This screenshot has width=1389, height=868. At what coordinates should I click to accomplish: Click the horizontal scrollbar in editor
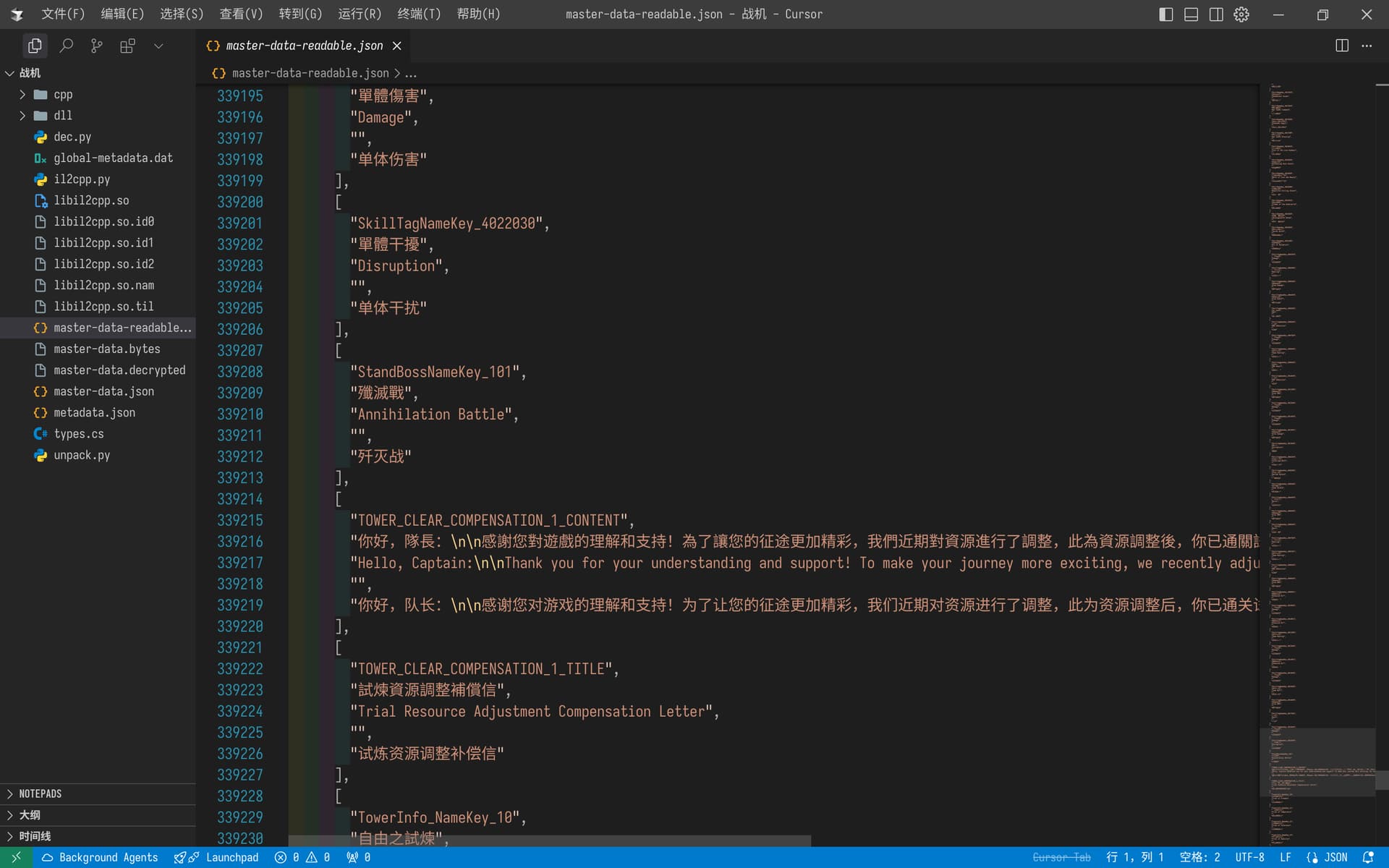click(550, 841)
